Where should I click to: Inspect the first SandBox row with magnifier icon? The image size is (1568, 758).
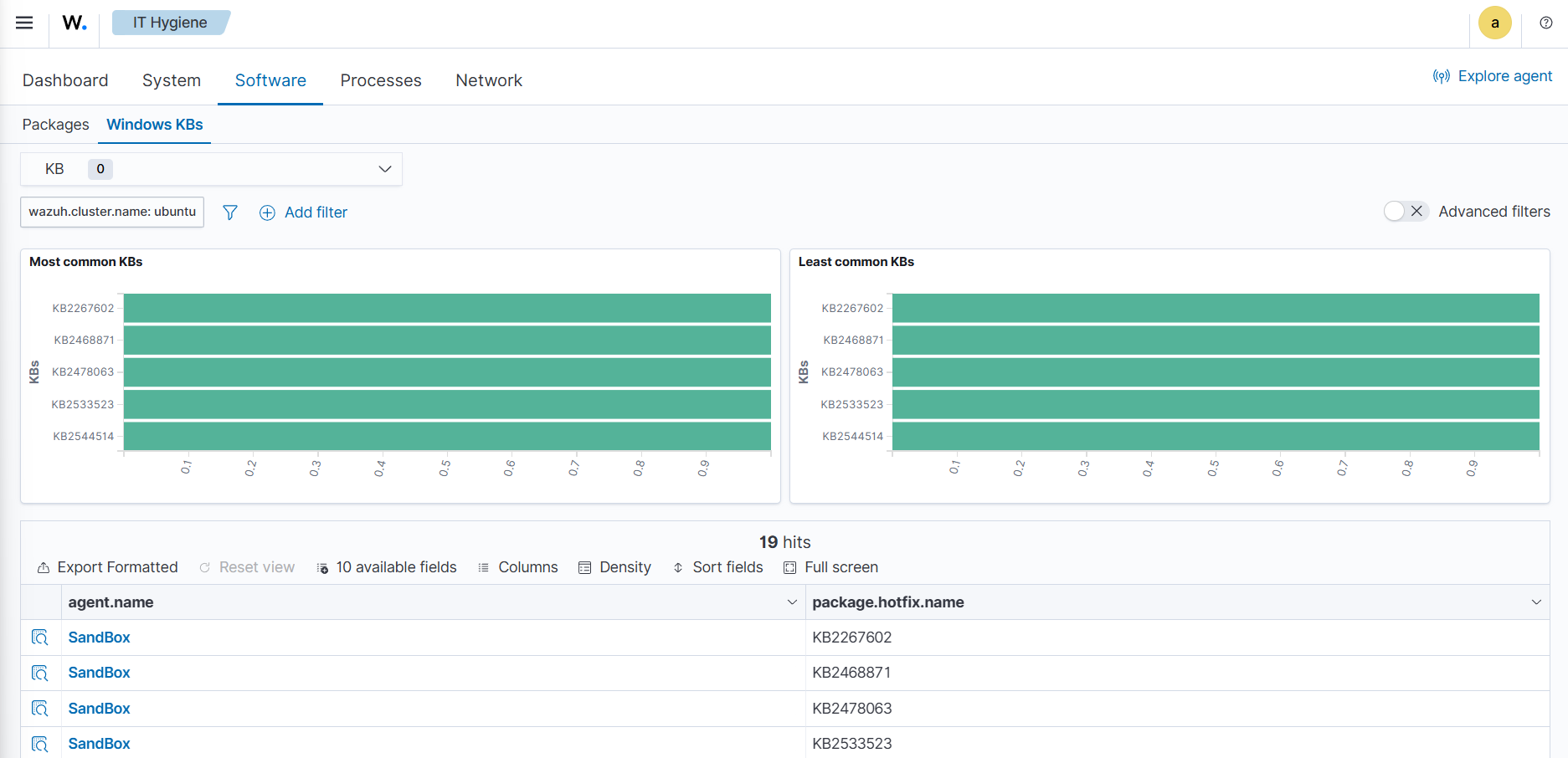pyautogui.click(x=39, y=637)
